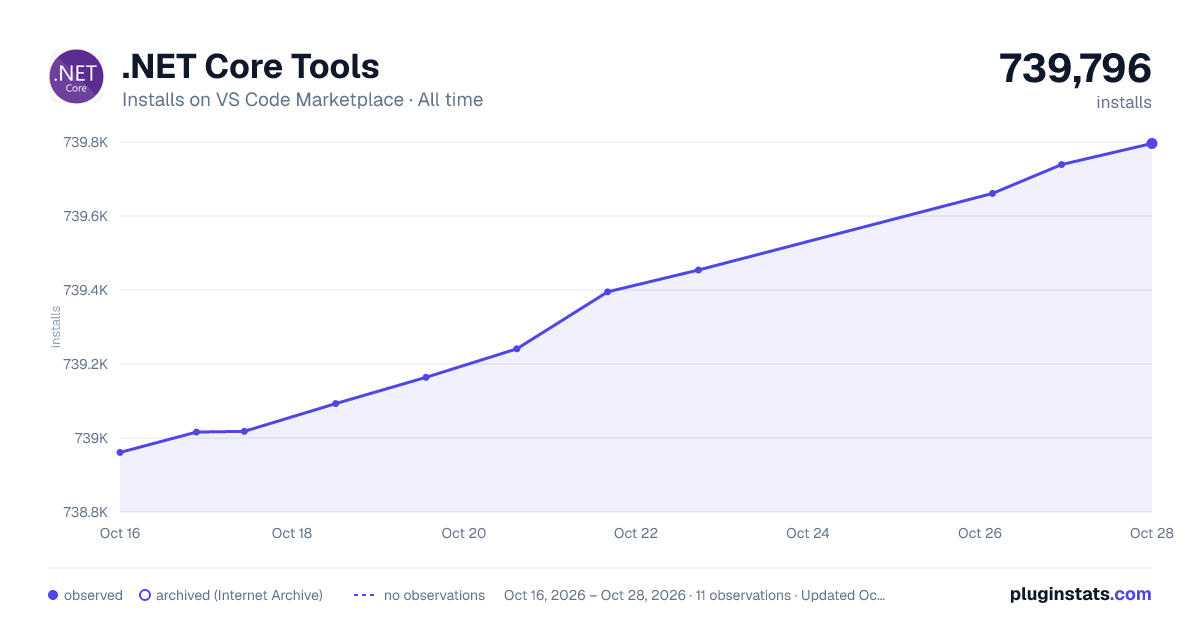Select the data point between Oct 22 and Oct 24
Image resolution: width=1200 pixels, height=630 pixels.
tap(698, 270)
